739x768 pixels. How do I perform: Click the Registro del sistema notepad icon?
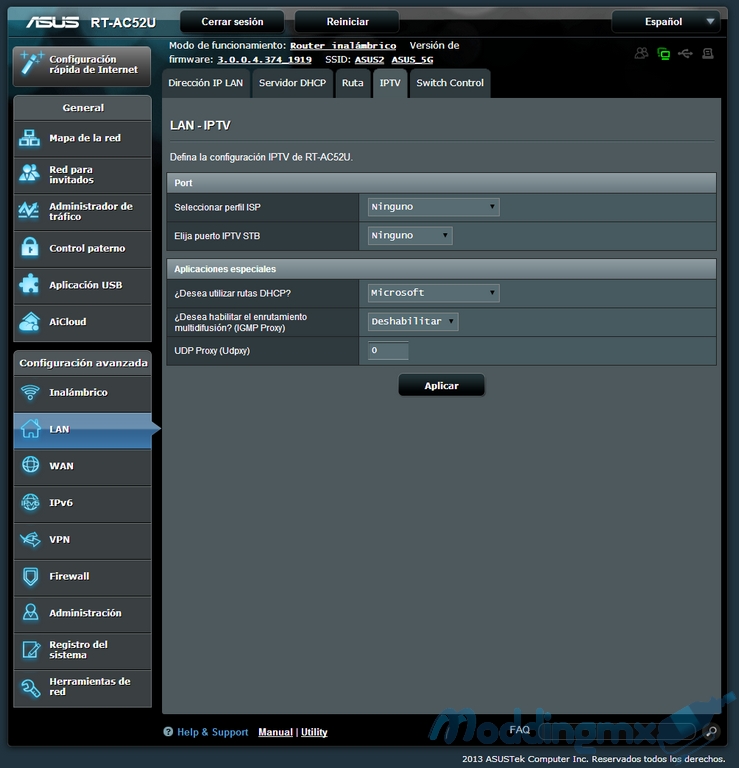31,649
